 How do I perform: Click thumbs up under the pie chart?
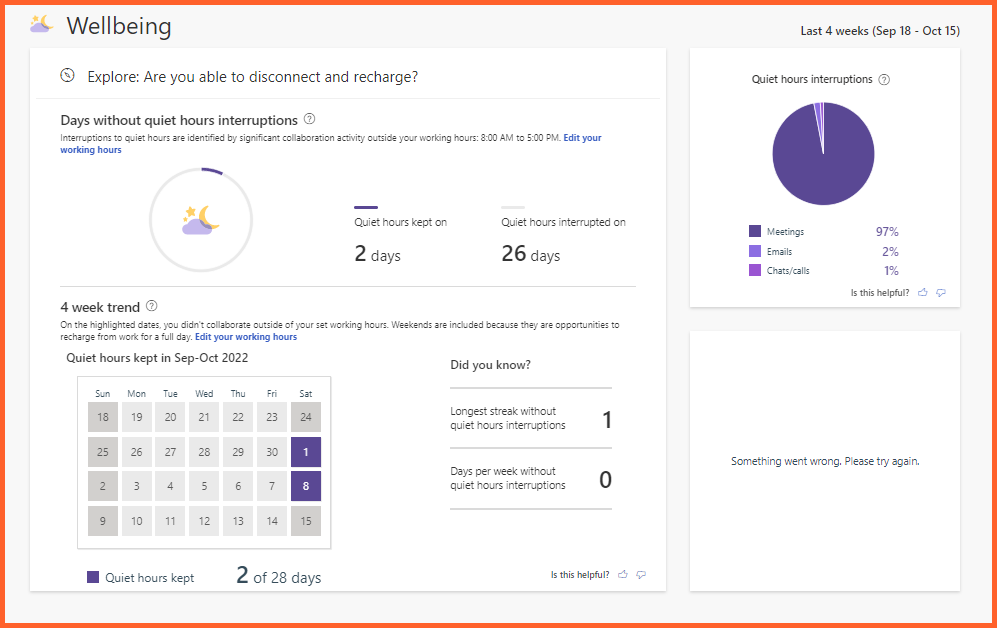923,293
